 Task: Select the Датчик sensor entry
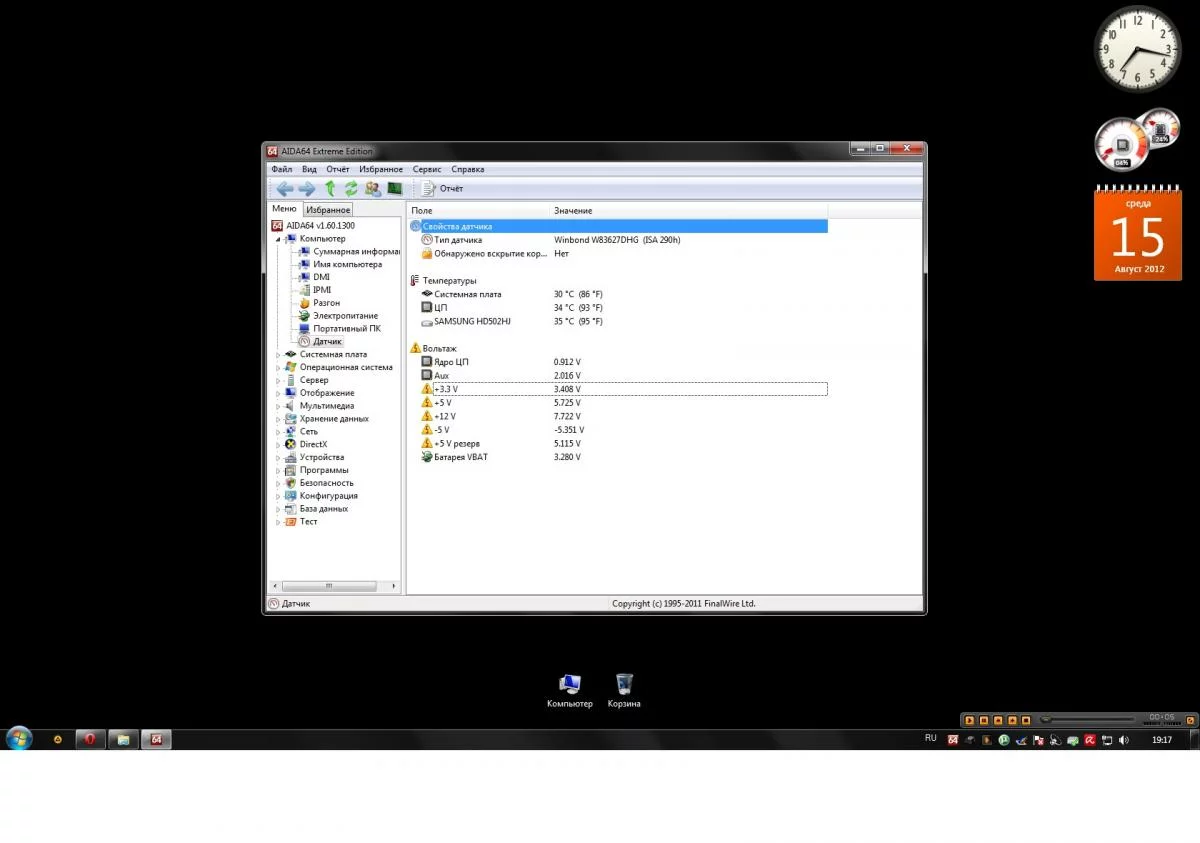[x=320, y=342]
